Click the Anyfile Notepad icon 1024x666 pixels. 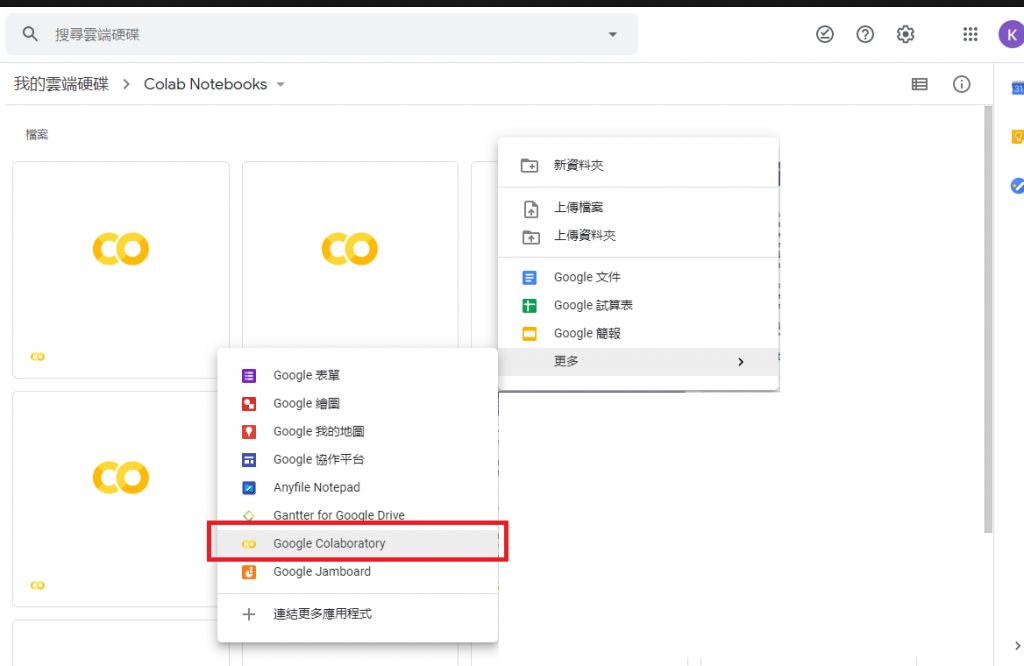click(x=249, y=488)
